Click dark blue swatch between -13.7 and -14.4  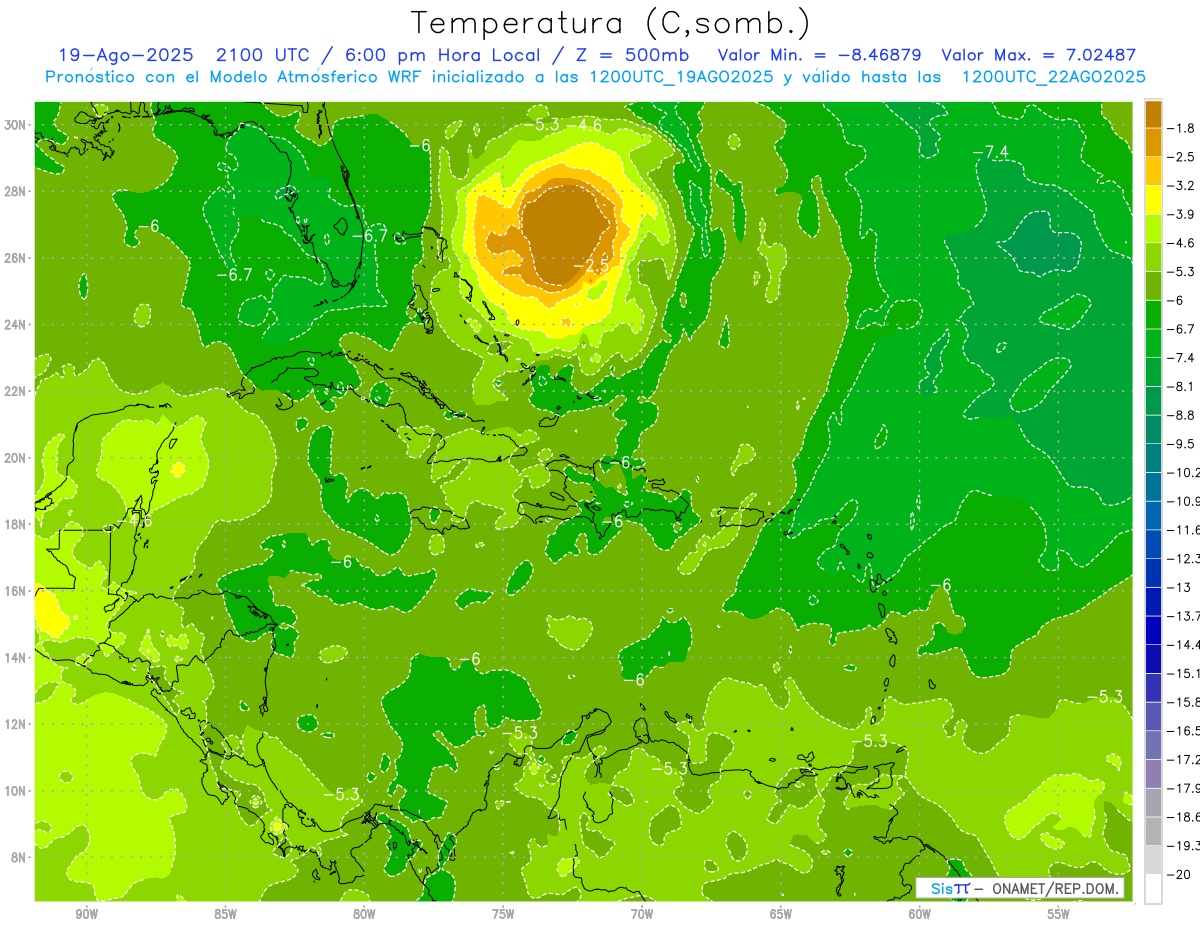pos(1153,629)
